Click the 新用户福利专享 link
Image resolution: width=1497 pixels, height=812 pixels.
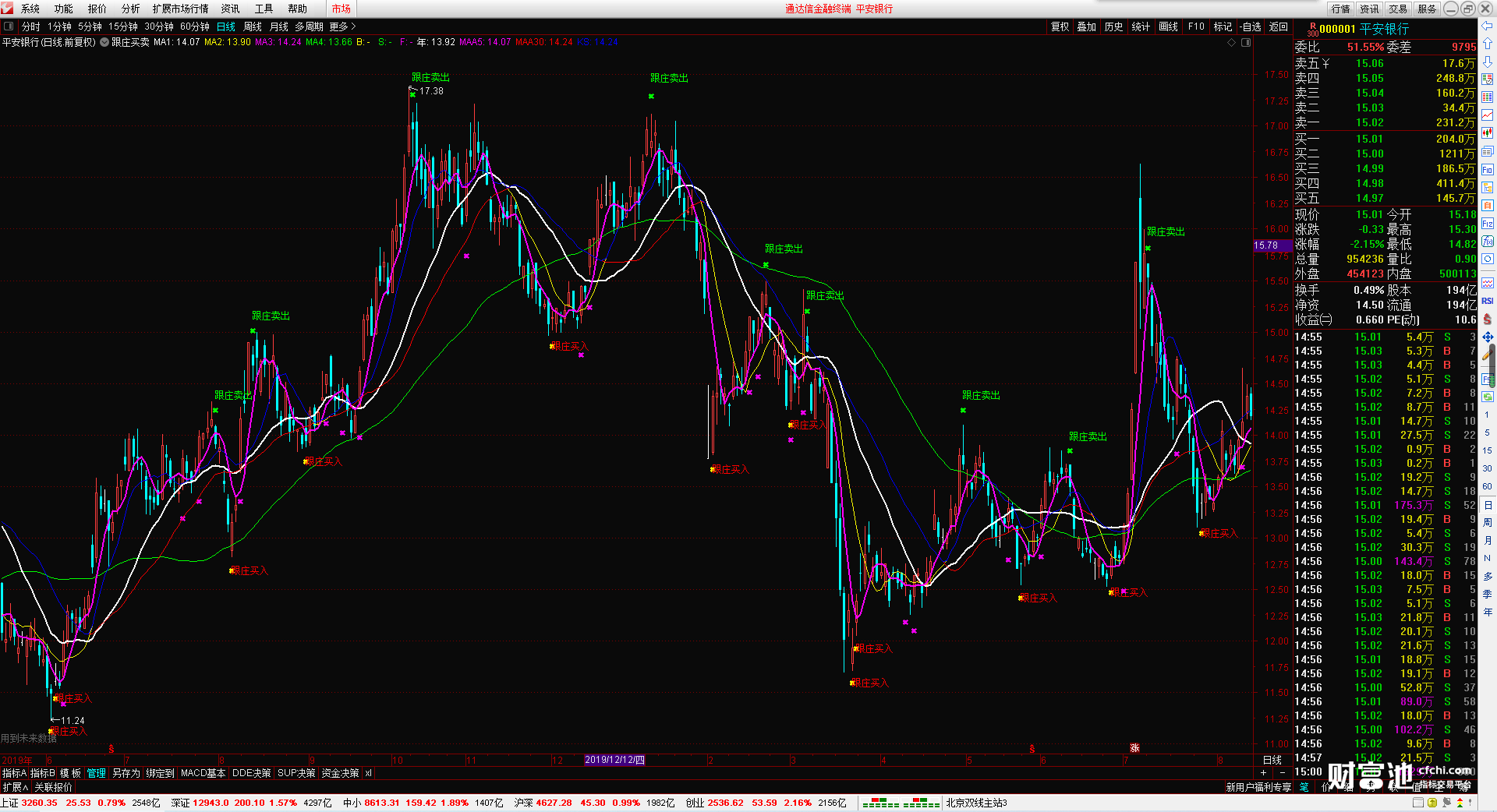[1258, 787]
